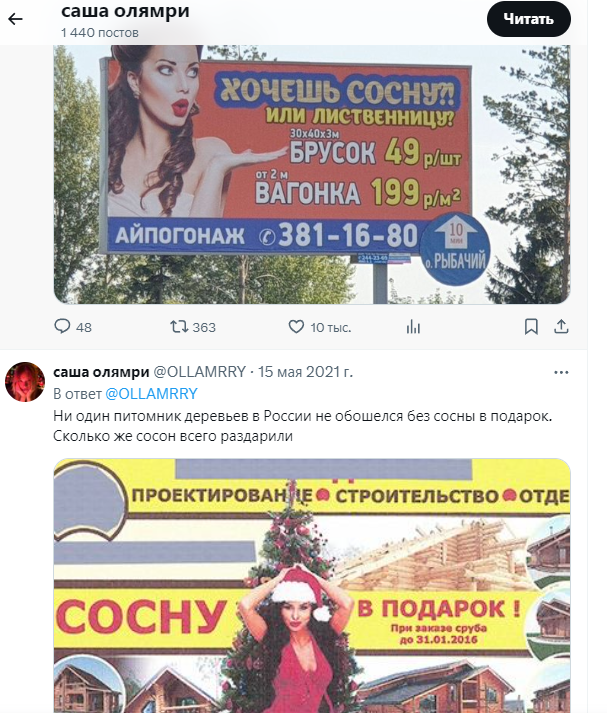Like the tweet with the heart icon
Screen dimensions: 607x713
point(296,326)
